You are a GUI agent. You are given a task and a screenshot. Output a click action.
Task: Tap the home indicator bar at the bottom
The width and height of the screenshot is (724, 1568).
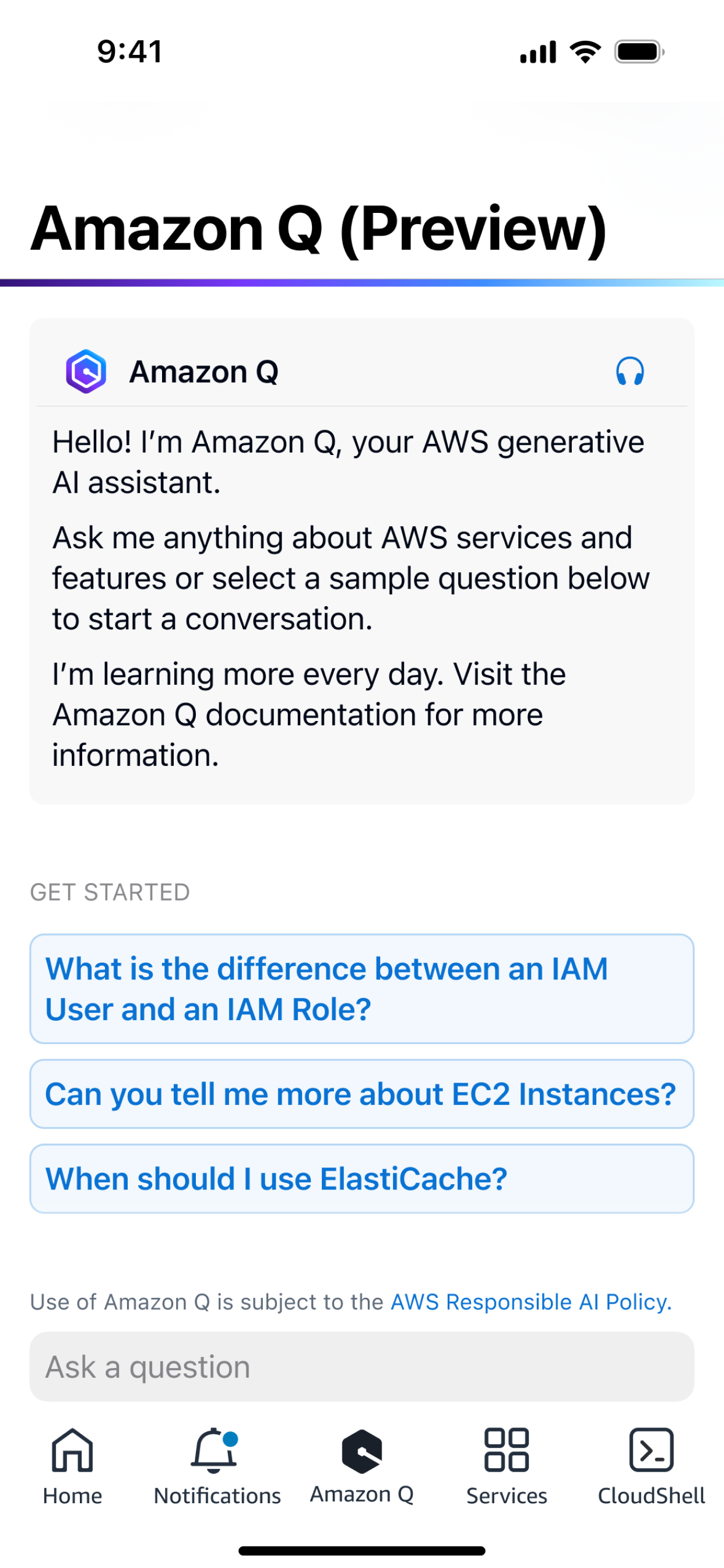(362, 1551)
